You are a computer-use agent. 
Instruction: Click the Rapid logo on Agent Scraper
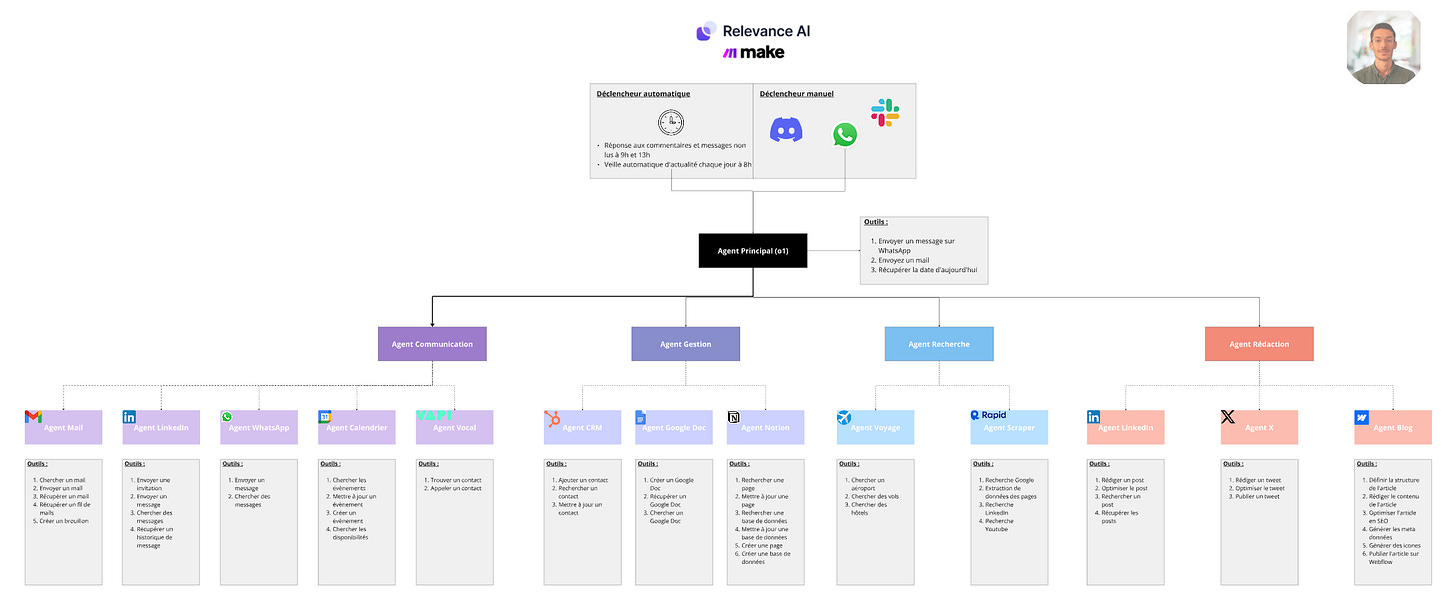coord(988,415)
